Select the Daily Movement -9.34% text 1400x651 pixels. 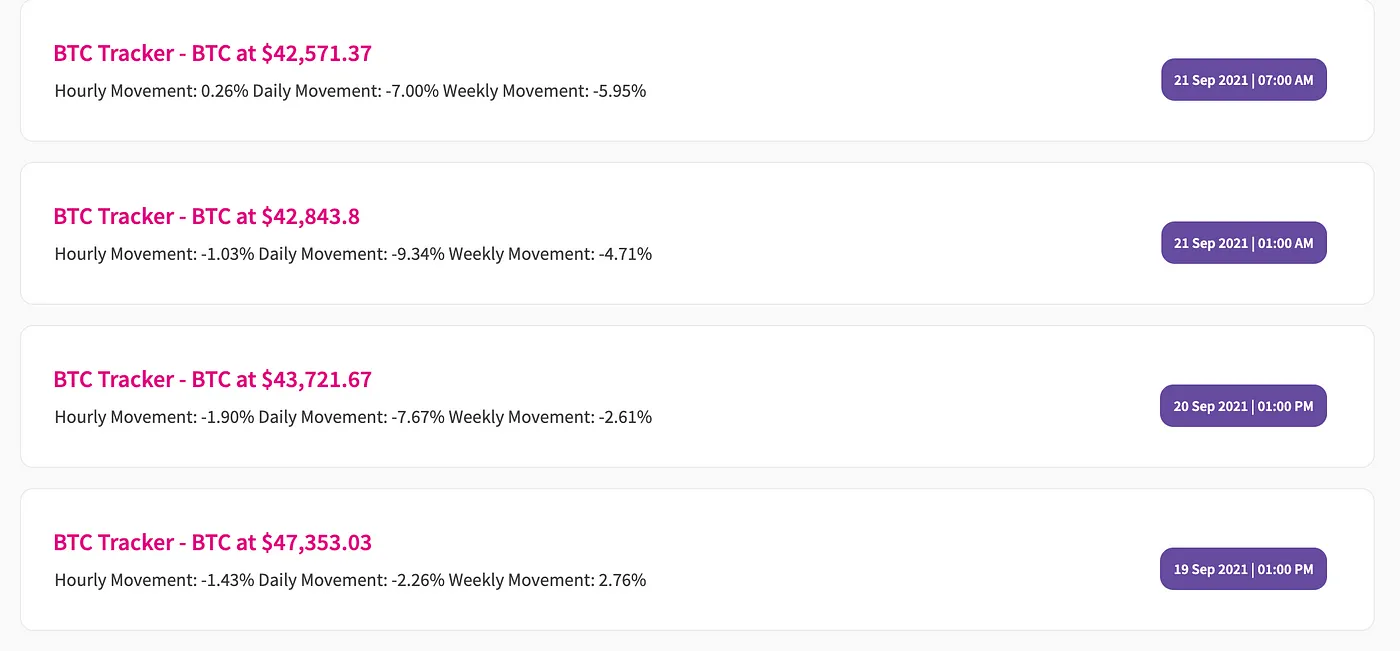coord(351,254)
